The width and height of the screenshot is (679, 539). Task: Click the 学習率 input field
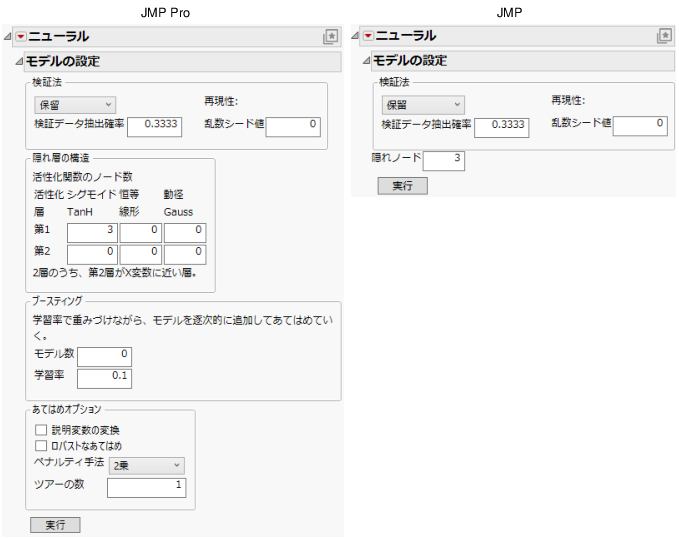104,379
